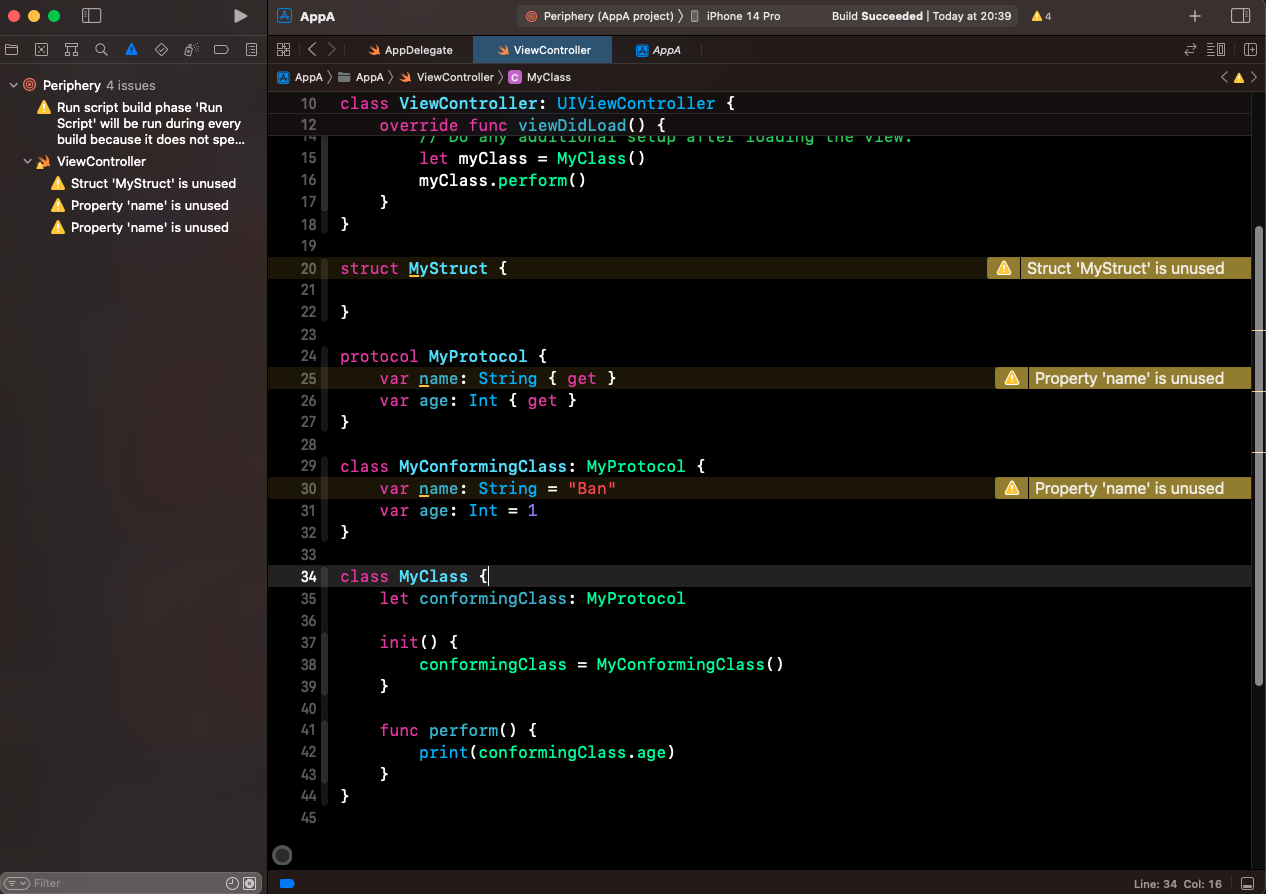This screenshot has height=894, width=1266.
Task: Toggle the right inspector panel
Action: (x=1240, y=16)
